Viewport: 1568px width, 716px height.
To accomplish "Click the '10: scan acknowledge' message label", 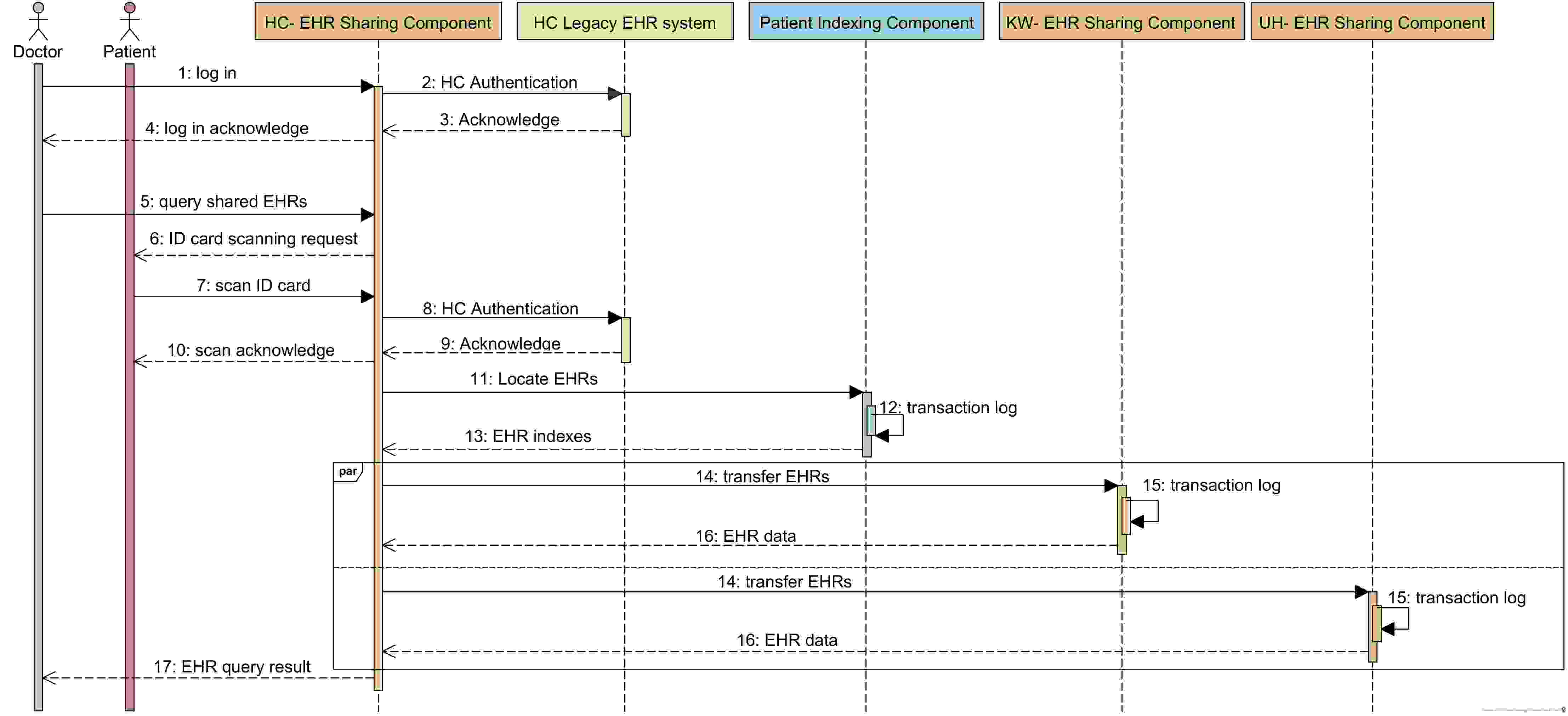I will [x=251, y=350].
